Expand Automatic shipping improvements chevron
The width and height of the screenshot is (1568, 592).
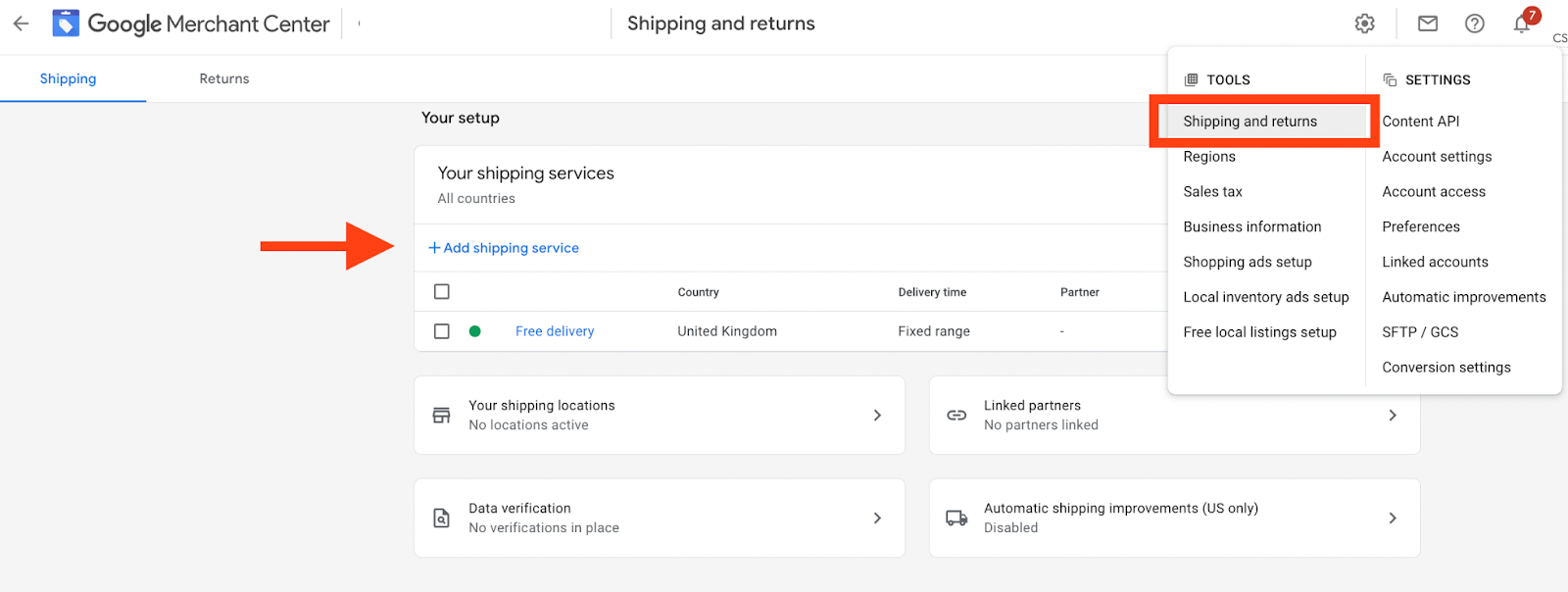(x=1393, y=518)
